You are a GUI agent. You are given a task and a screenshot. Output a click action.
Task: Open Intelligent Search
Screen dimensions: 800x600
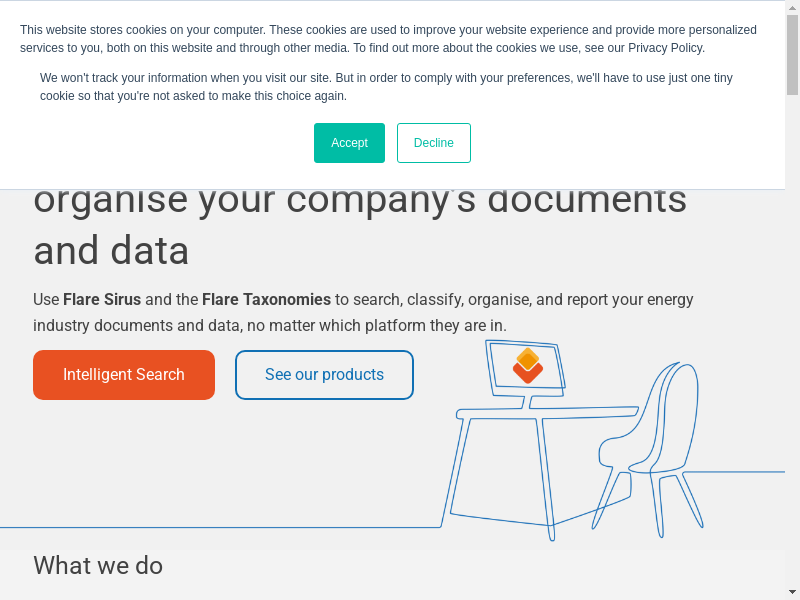(x=124, y=375)
